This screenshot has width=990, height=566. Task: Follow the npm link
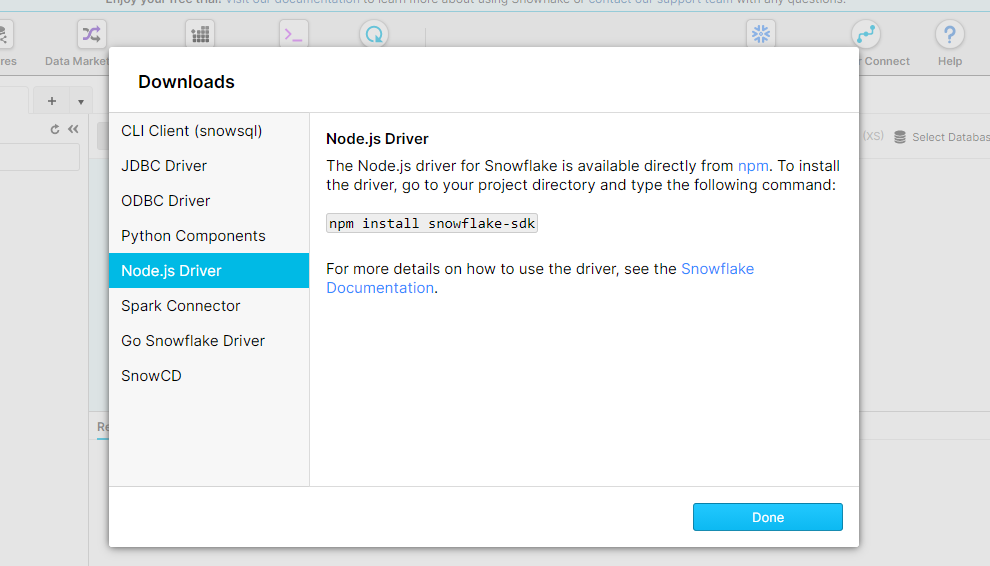753,166
